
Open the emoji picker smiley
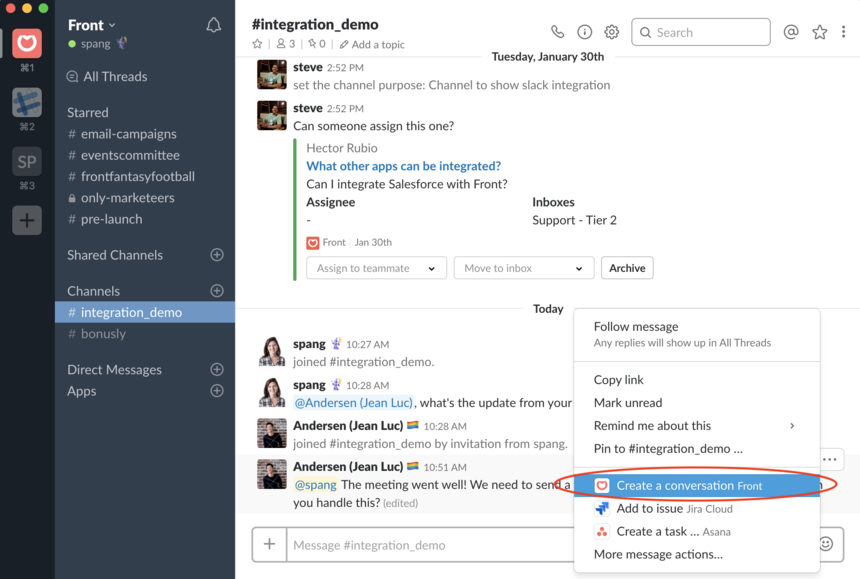click(x=826, y=544)
